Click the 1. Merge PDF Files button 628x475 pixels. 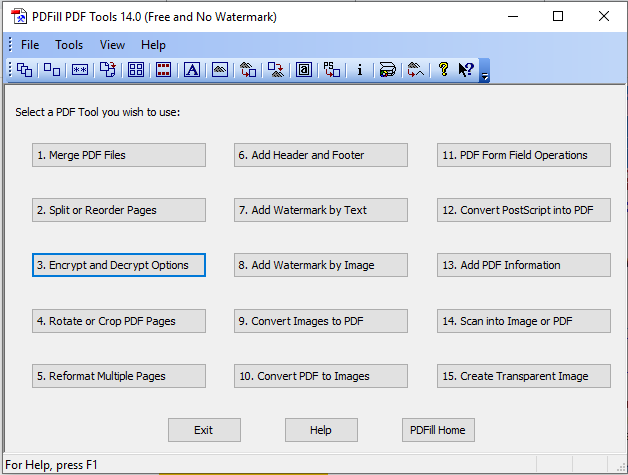(119, 155)
